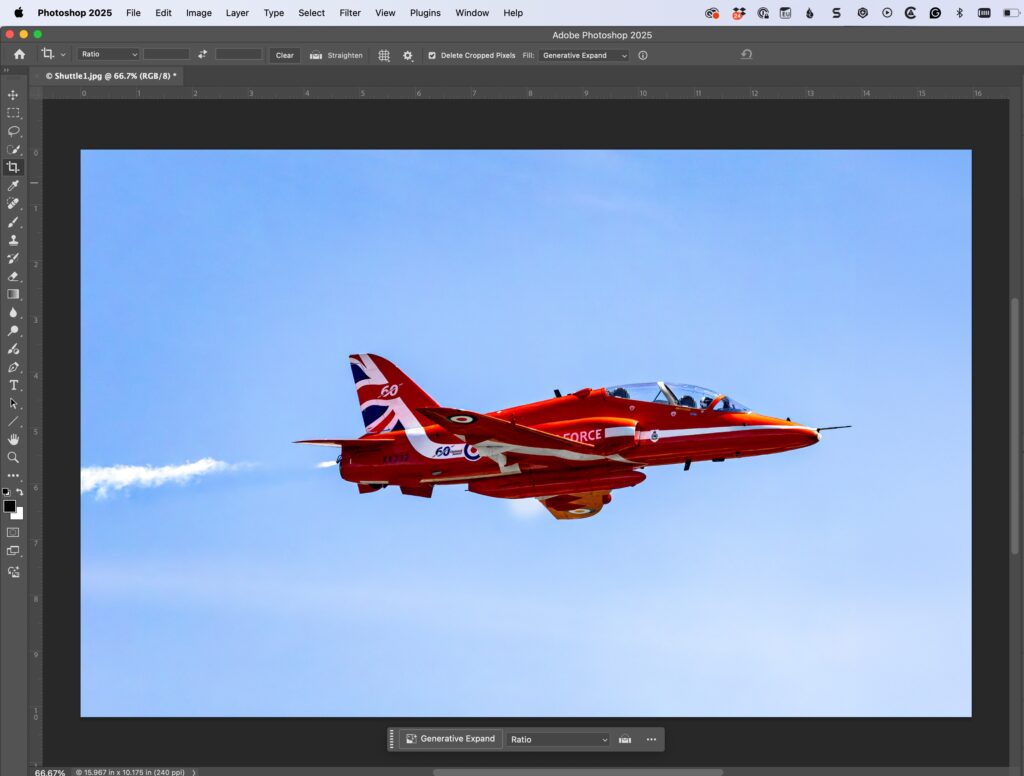This screenshot has height=776, width=1024.
Task: Open Ratio preset dropdown in options bar
Action: (x=108, y=55)
